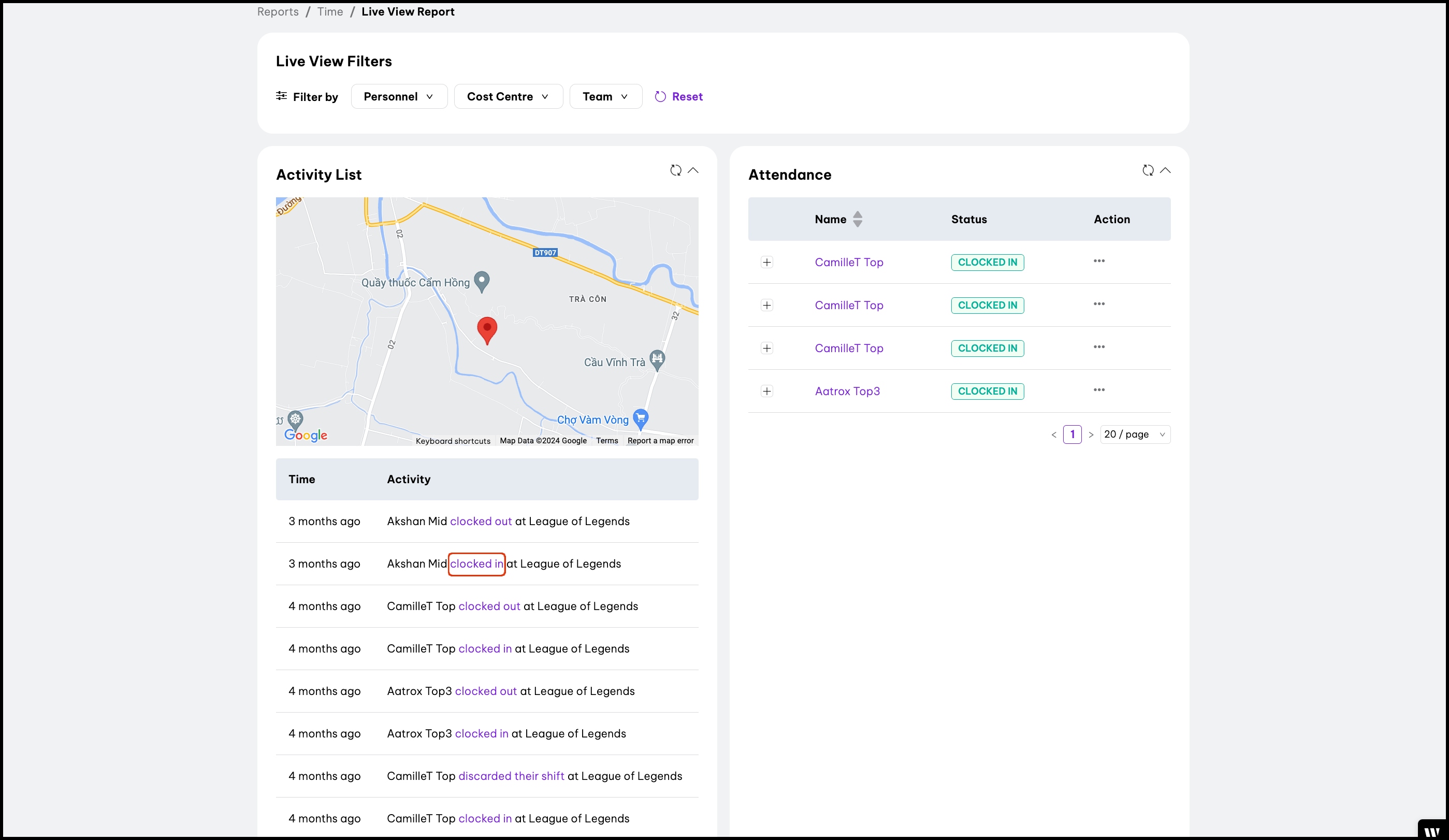This screenshot has width=1449, height=840.
Task: Open the Cost Centre filter dropdown
Action: coord(508,97)
